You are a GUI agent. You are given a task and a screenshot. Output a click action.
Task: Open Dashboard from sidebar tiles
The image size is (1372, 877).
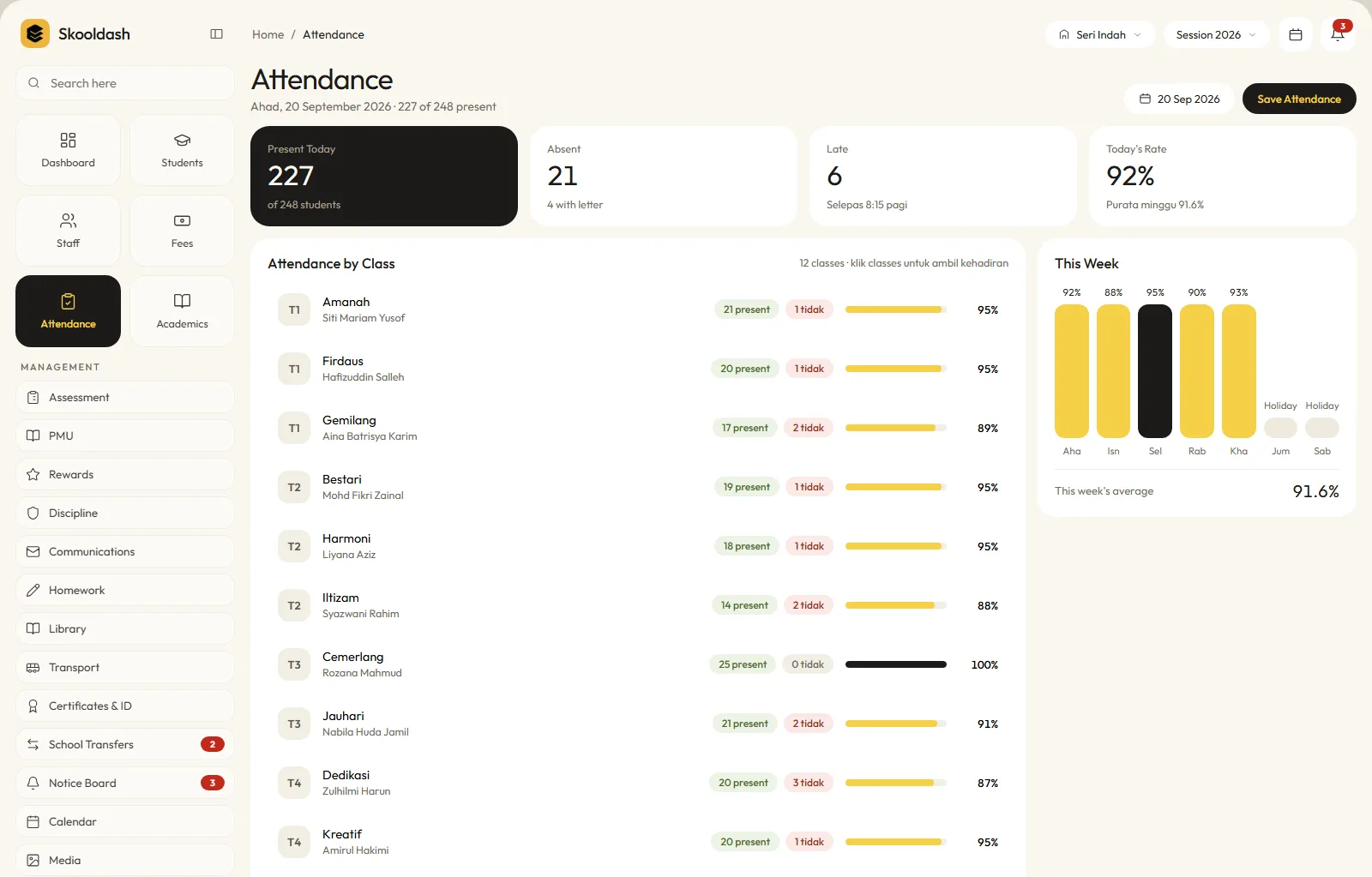click(x=69, y=150)
